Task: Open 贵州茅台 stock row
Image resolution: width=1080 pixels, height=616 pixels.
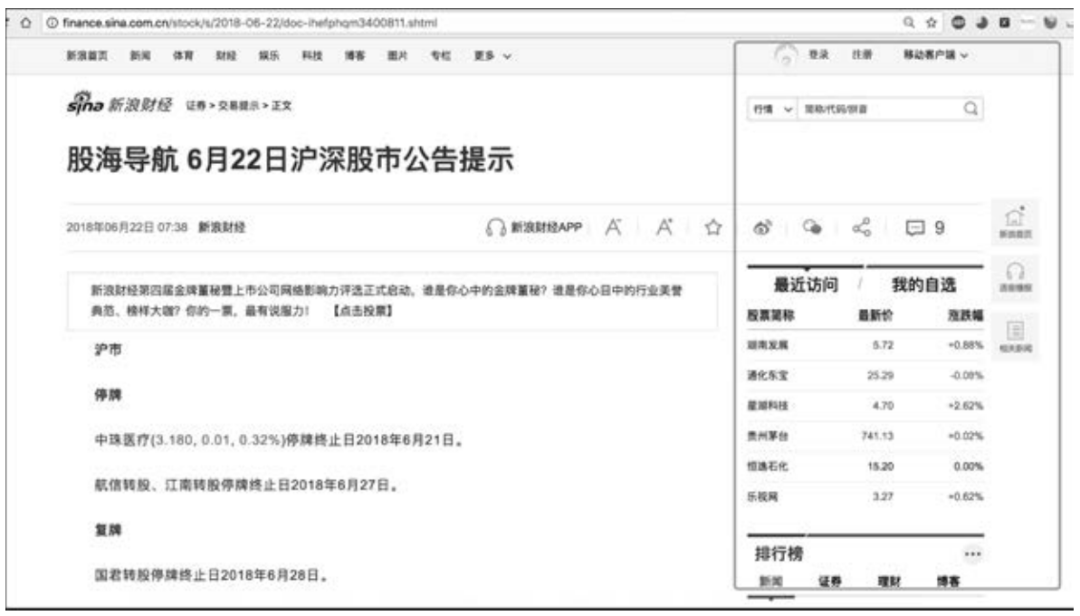Action: click(x=865, y=435)
